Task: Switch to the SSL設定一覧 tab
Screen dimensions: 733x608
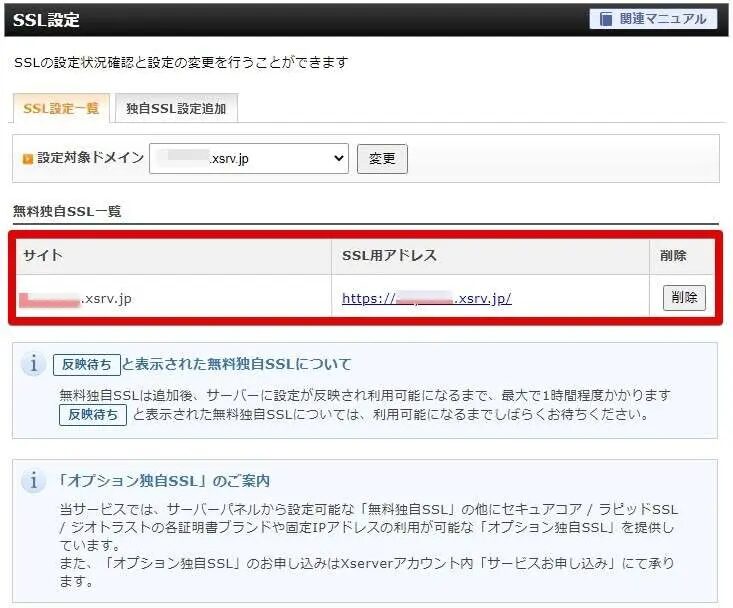Action: 61,108
